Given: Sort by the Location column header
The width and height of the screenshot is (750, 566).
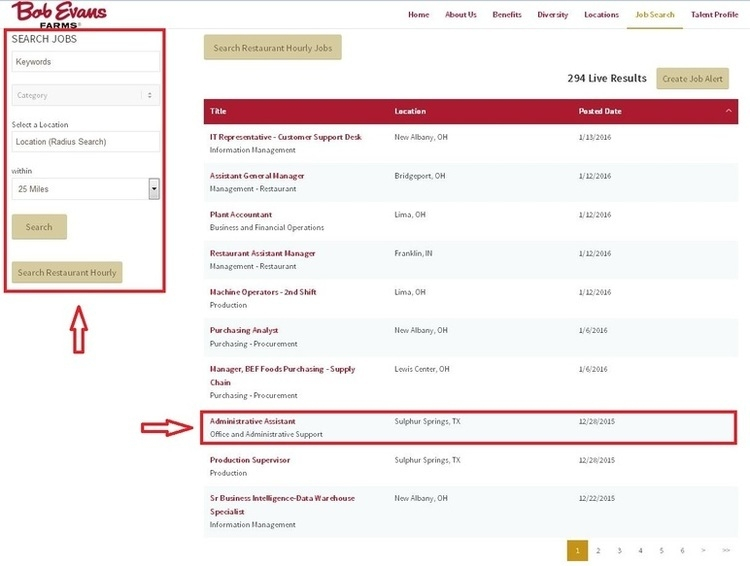Looking at the screenshot, I should (410, 111).
